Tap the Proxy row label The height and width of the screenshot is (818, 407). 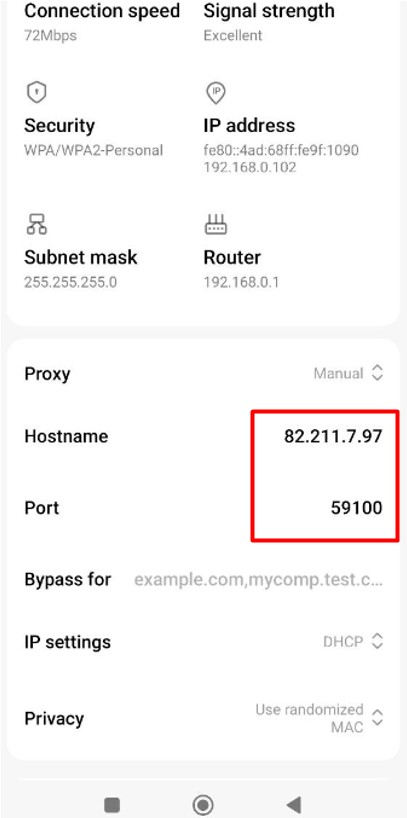(47, 374)
